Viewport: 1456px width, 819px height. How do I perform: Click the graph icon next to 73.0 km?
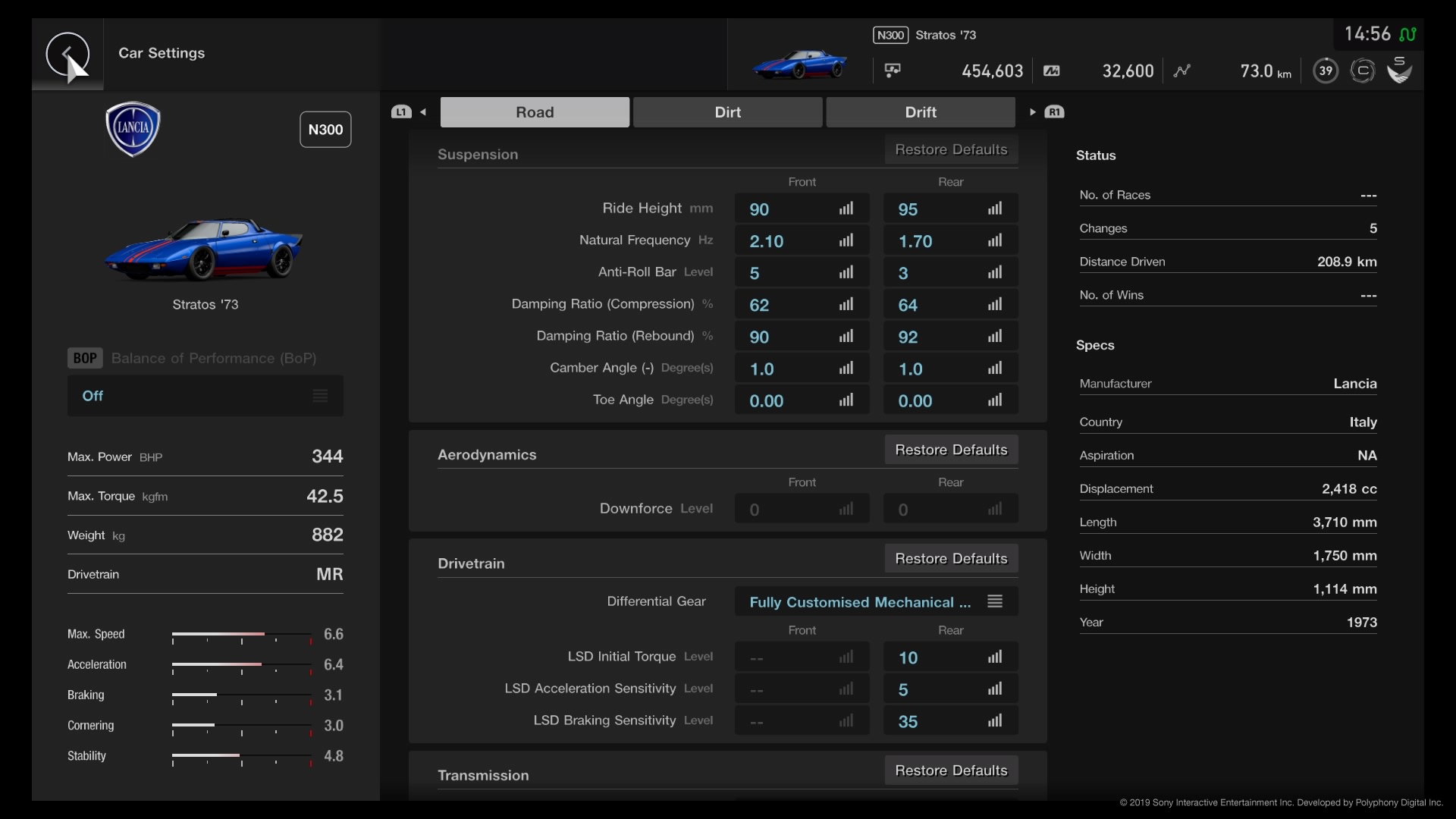(x=1183, y=70)
